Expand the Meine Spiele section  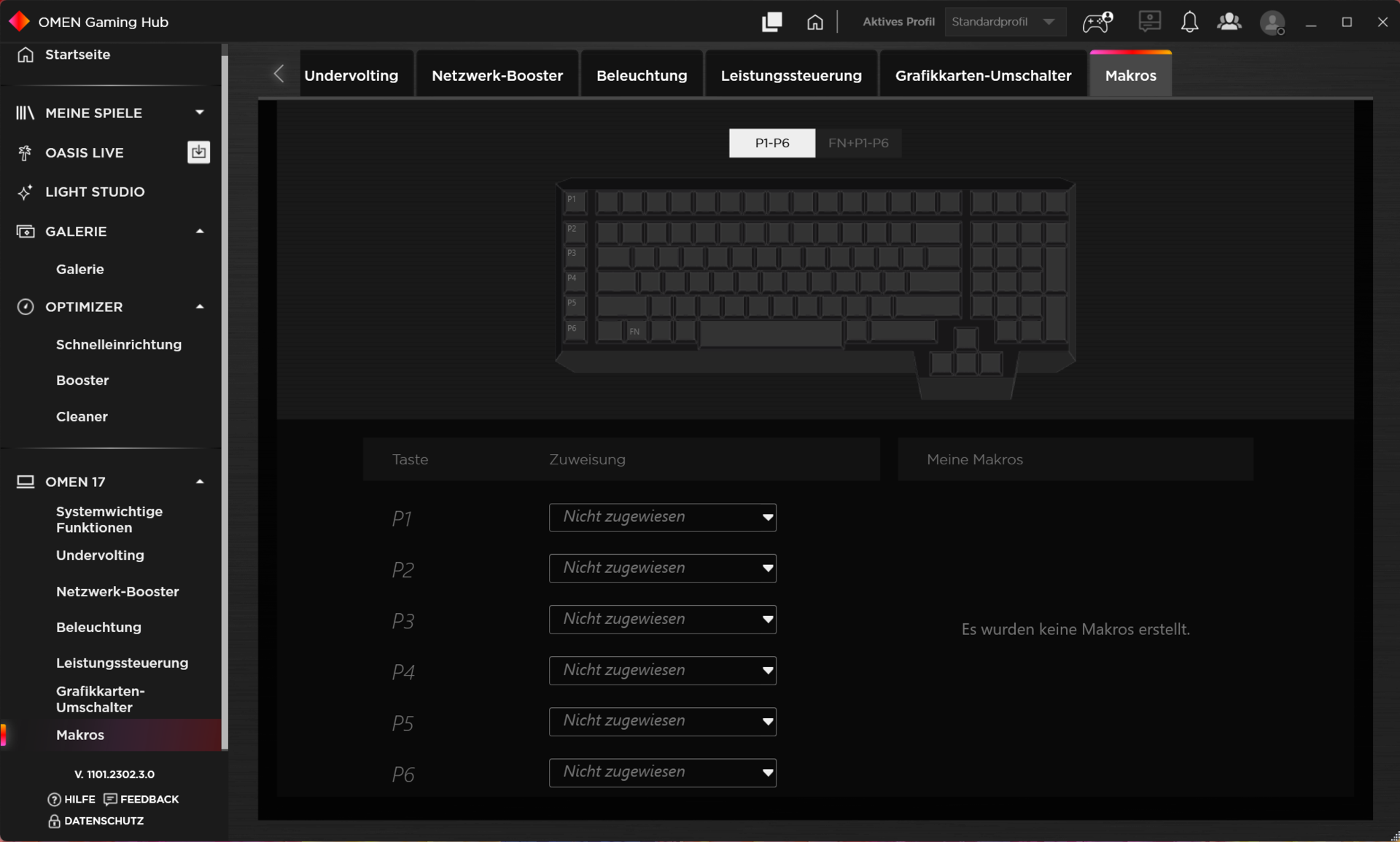click(200, 113)
